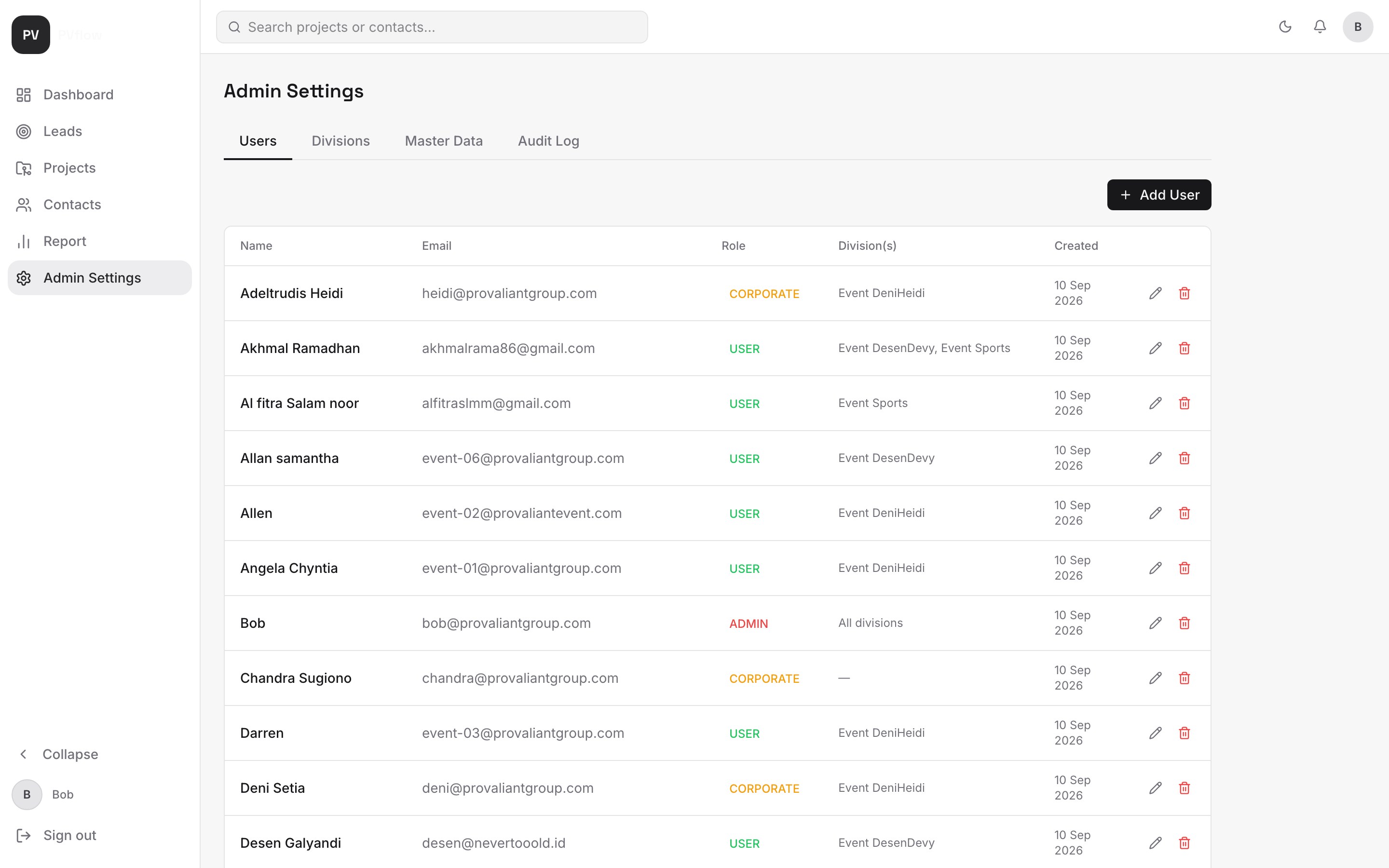The height and width of the screenshot is (868, 1389).
Task: Switch to the Master Data tab
Action: pos(444,141)
